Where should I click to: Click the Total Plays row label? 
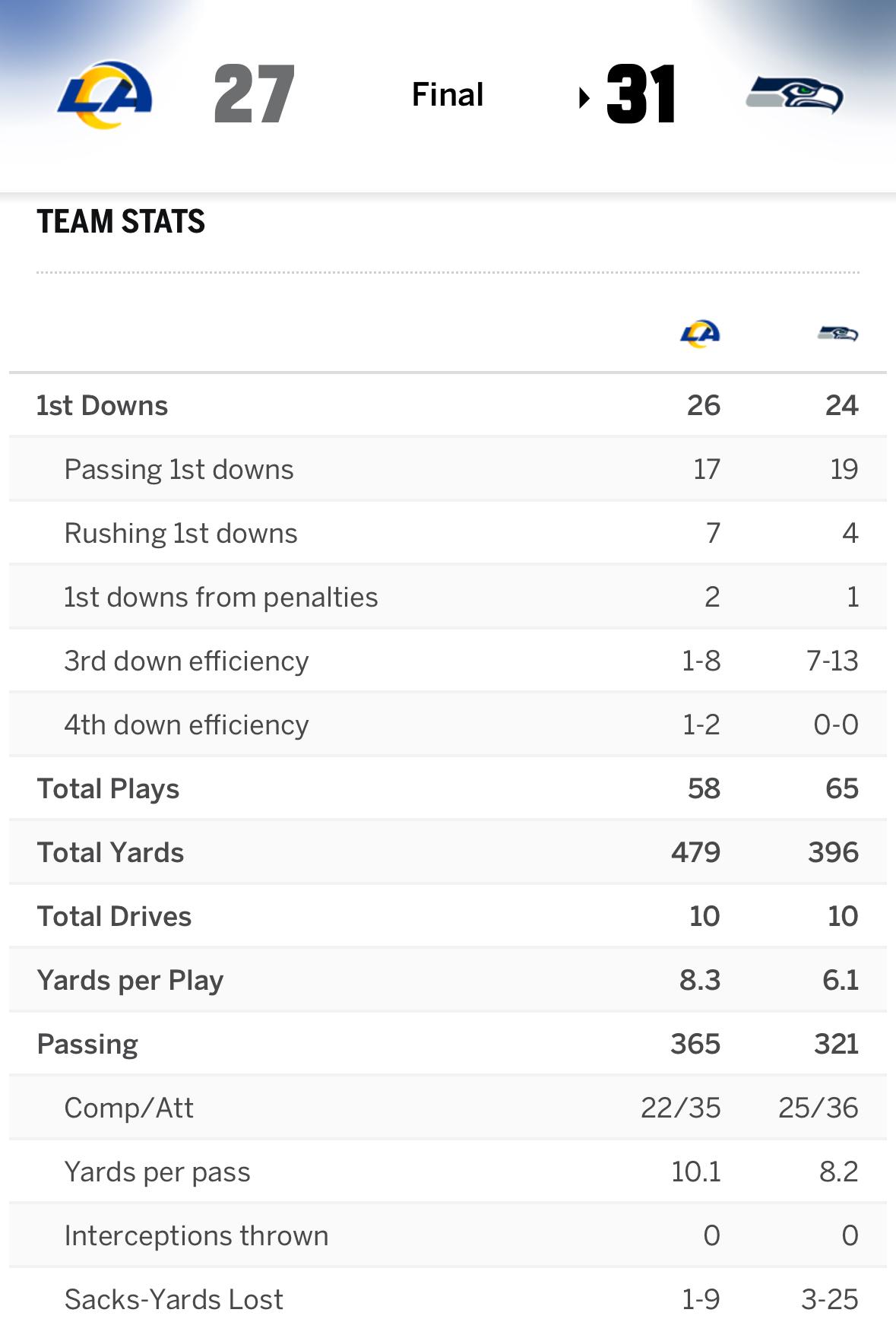point(108,789)
